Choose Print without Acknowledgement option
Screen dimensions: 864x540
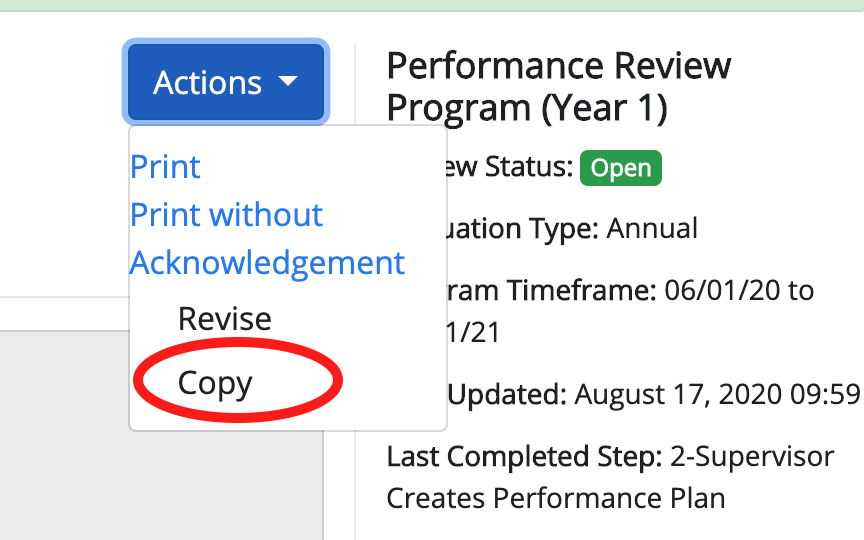coord(267,238)
